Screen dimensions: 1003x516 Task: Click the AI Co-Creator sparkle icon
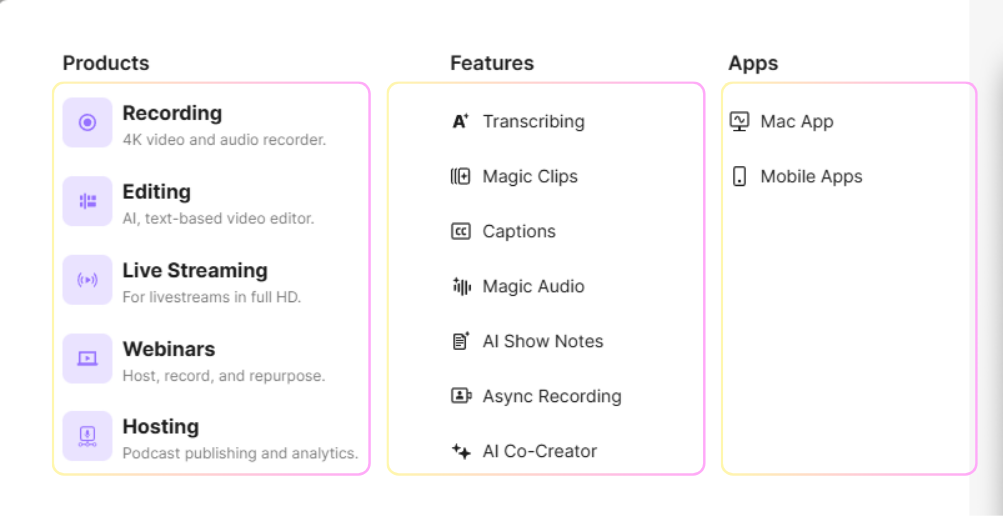(460, 451)
